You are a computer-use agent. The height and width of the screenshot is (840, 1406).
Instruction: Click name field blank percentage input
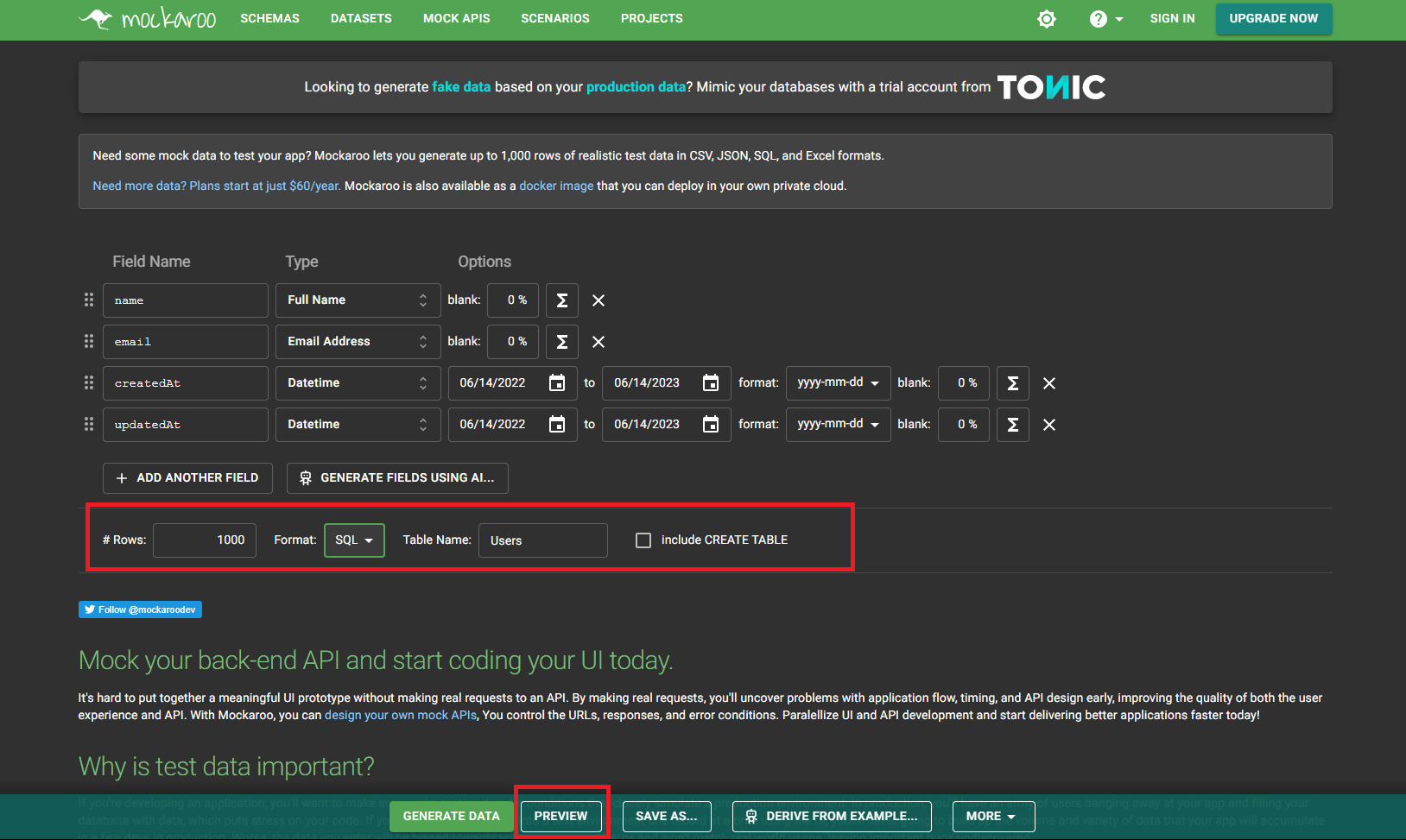tap(513, 300)
